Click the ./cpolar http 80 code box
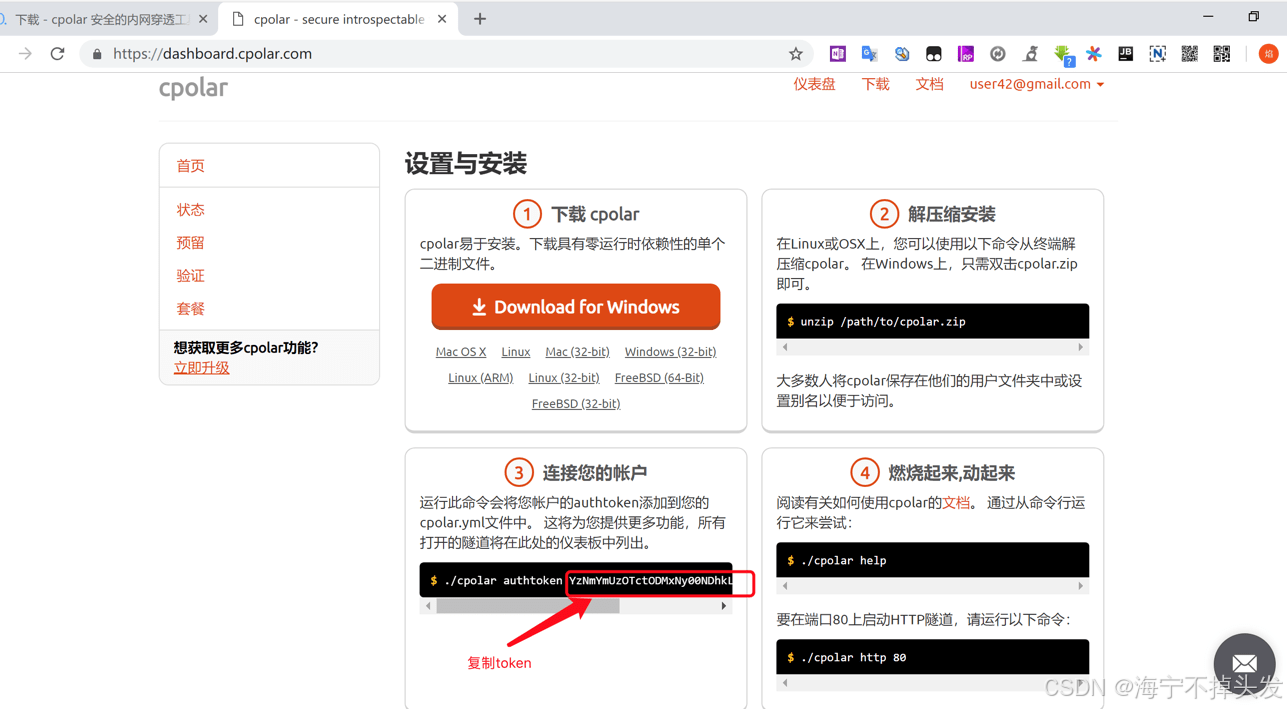Screen dimensions: 1287x709 (x=932, y=658)
